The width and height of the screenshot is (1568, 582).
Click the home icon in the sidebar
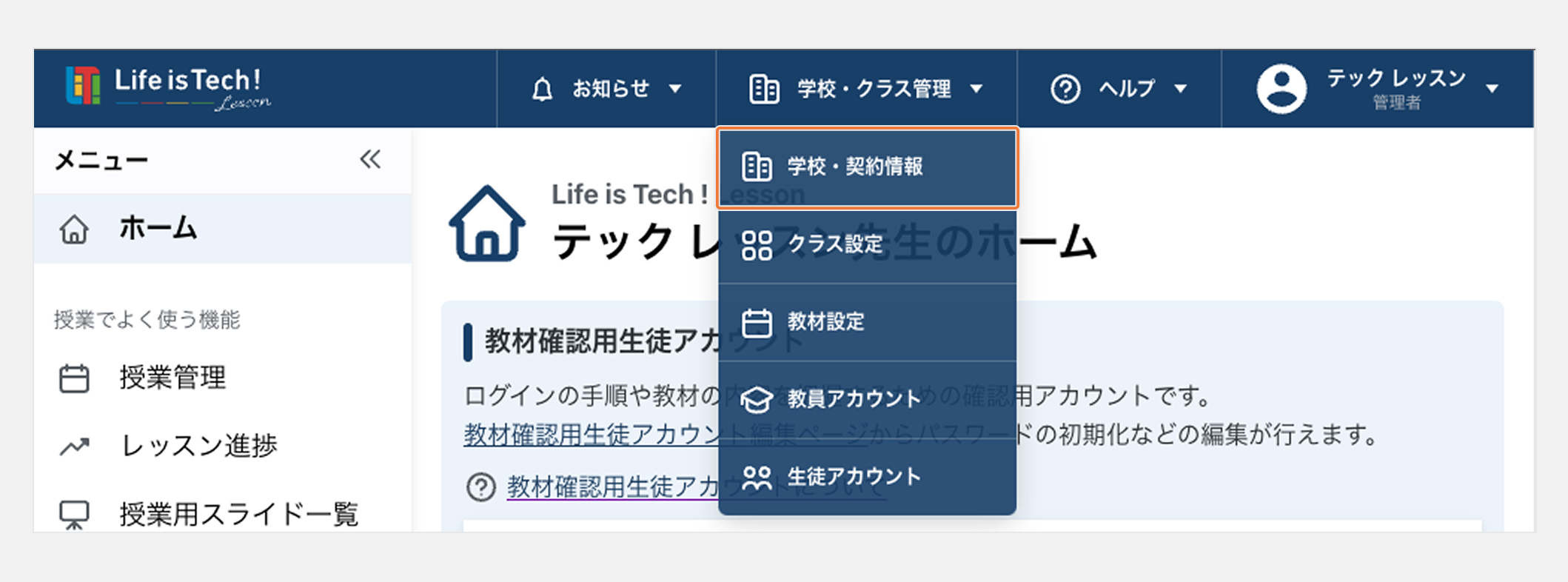(x=74, y=230)
